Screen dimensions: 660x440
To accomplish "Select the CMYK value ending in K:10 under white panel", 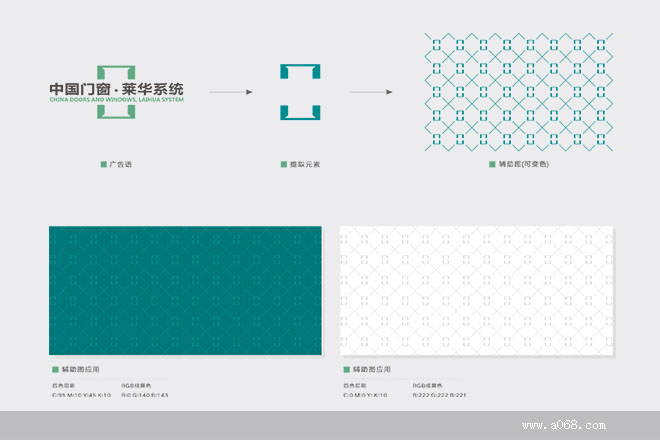I will (365, 395).
